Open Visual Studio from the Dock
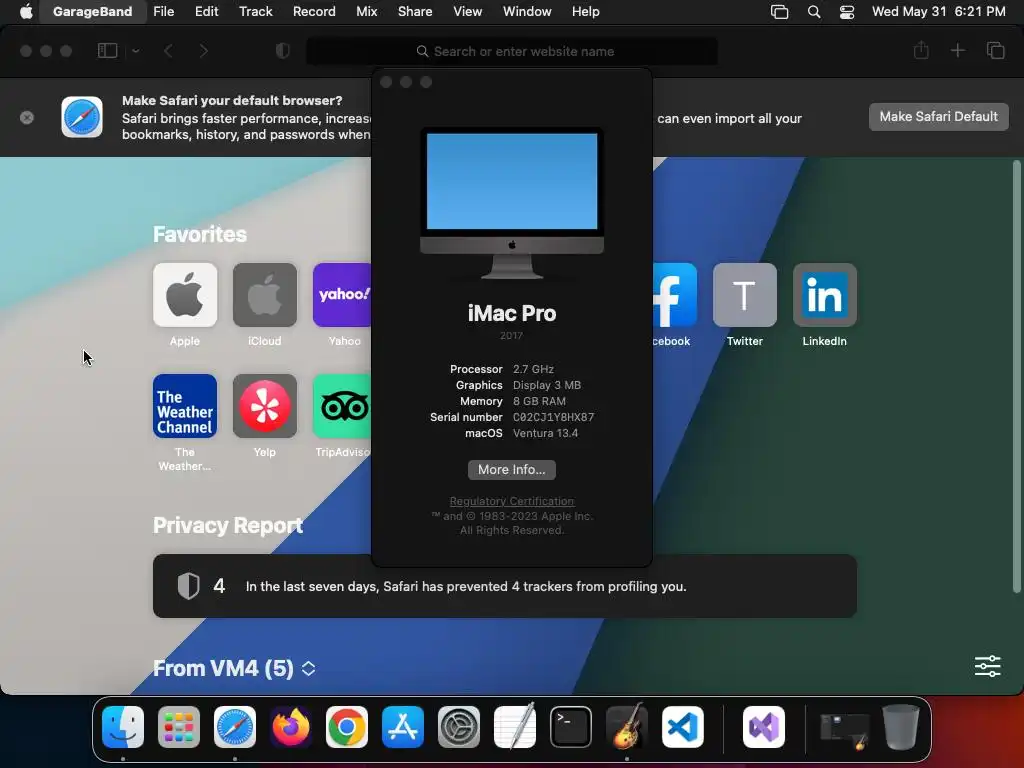 point(764,727)
